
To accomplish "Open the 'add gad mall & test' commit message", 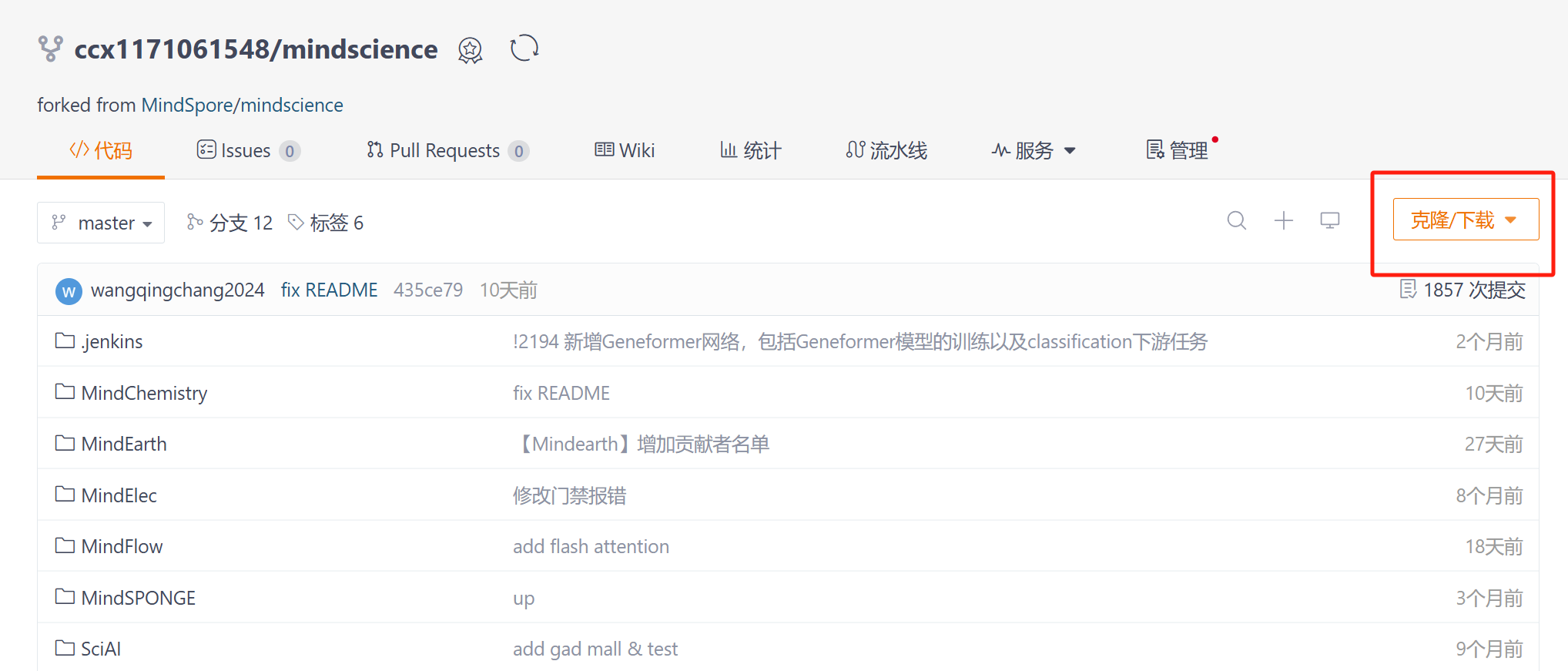I will 595,649.
